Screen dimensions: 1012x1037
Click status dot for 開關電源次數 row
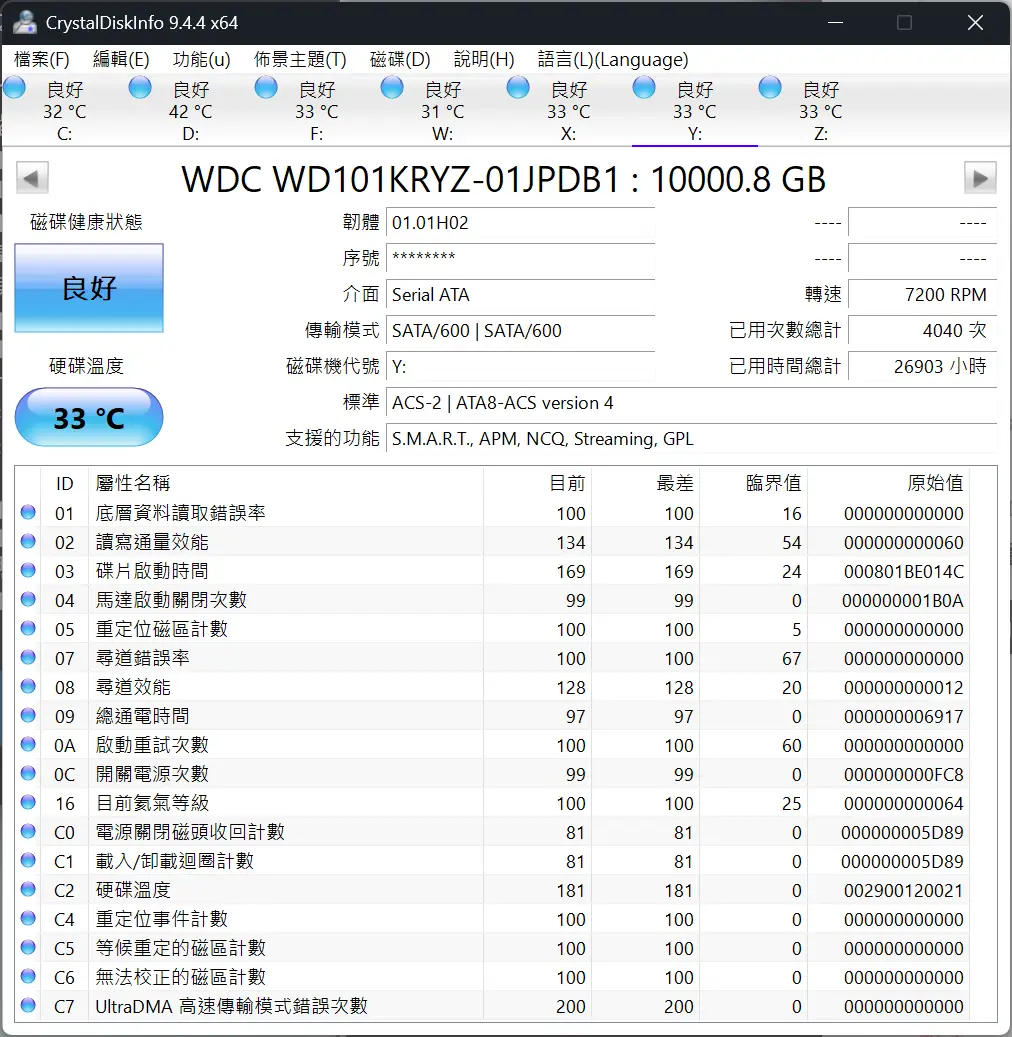pos(28,773)
